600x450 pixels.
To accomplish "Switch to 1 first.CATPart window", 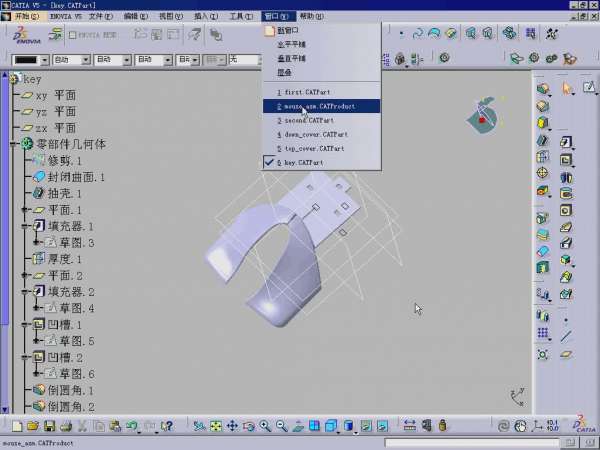I will [x=321, y=92].
